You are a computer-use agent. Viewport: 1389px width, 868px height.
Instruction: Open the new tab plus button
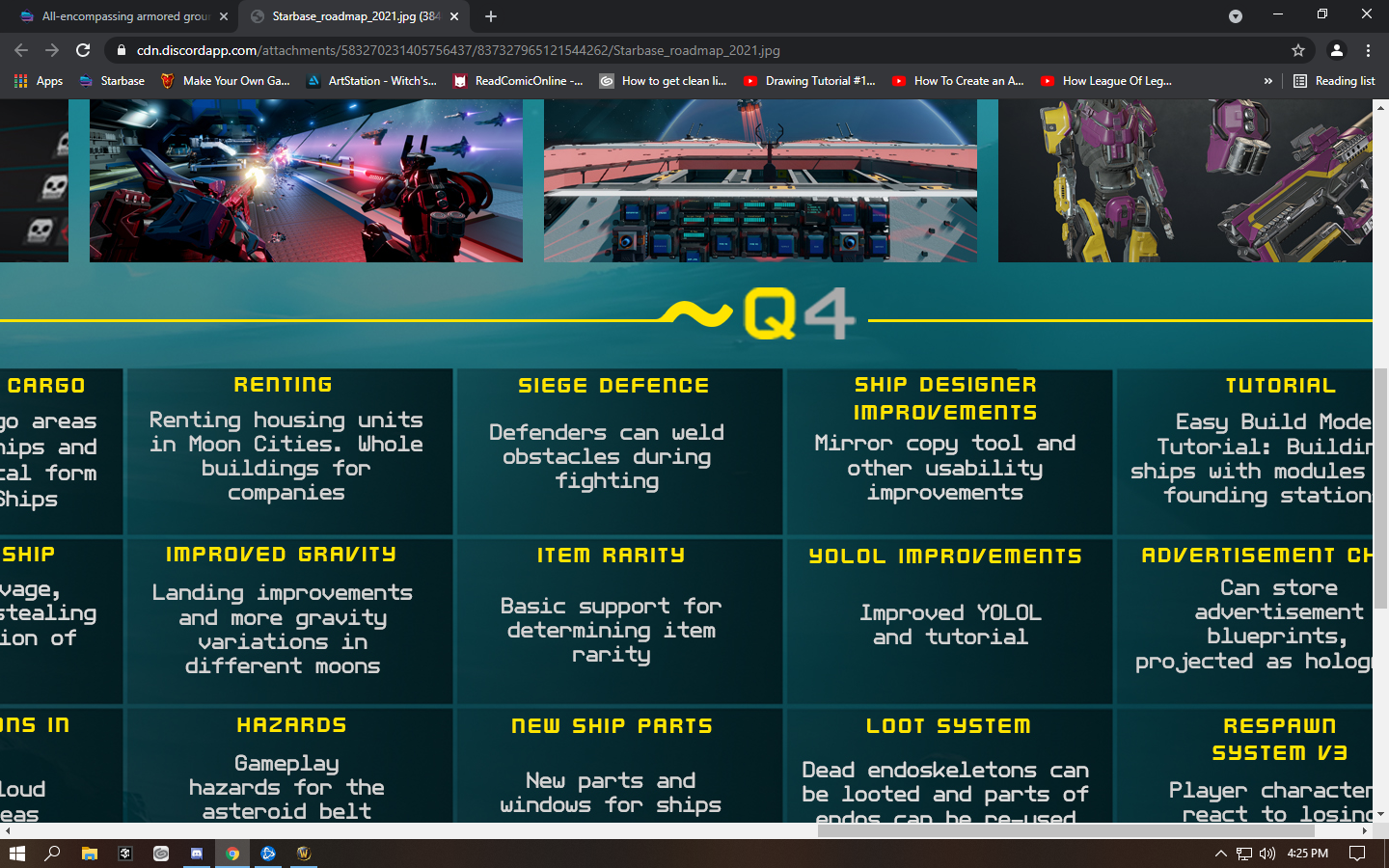(491, 16)
